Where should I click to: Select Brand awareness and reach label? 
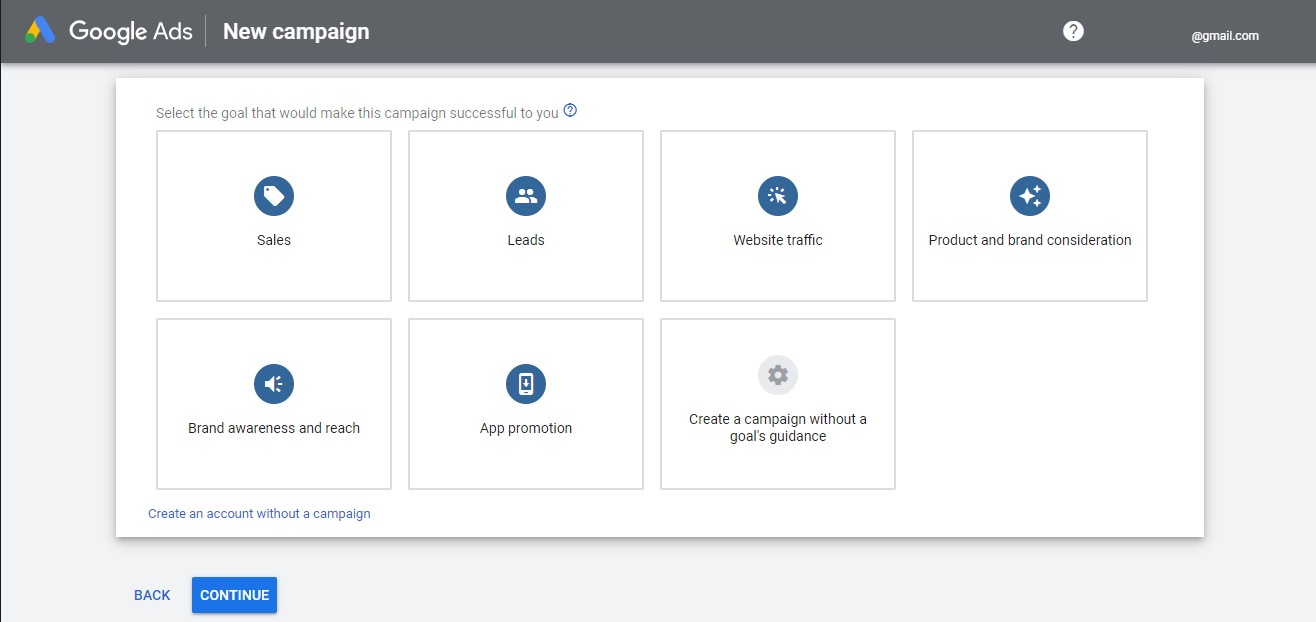274,428
